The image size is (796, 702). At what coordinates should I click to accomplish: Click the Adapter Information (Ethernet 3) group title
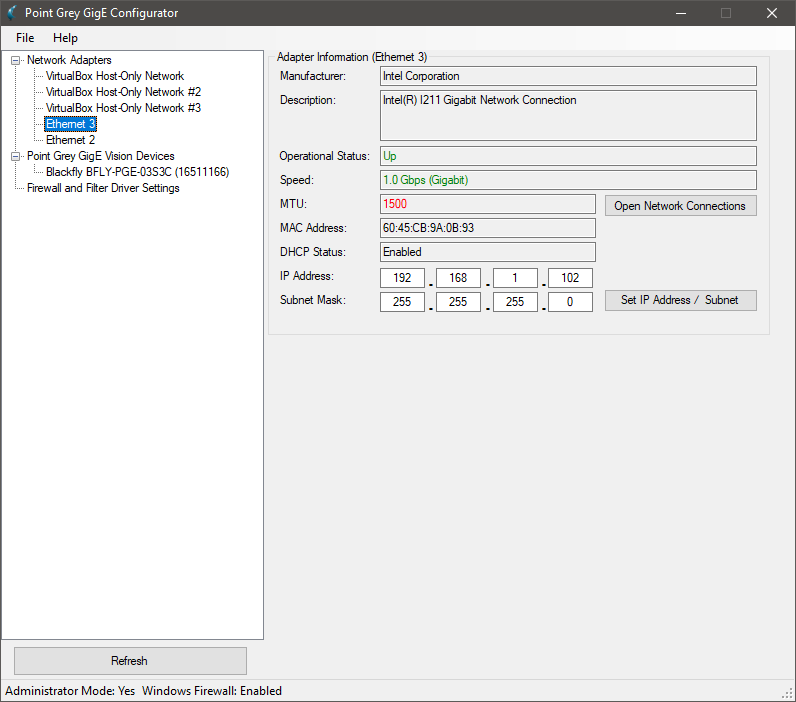coord(352,57)
